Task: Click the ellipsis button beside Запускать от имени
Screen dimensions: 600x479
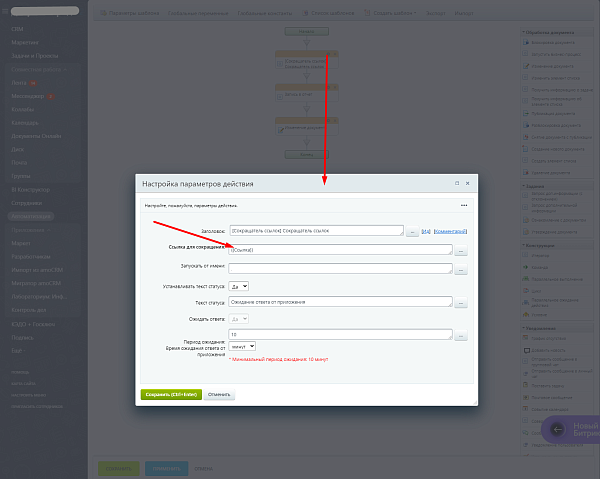Action: click(x=461, y=270)
